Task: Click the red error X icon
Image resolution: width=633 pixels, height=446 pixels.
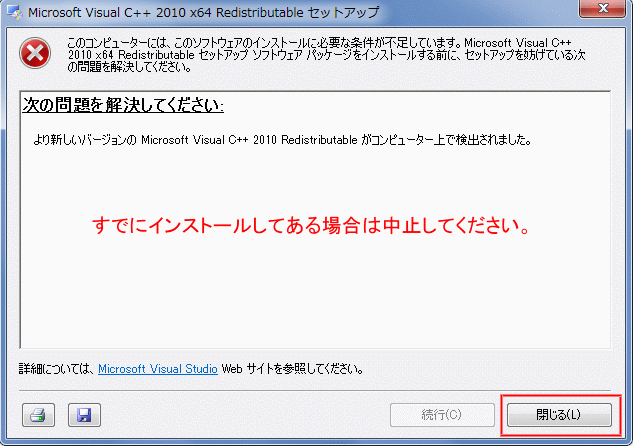Action: pos(35,53)
